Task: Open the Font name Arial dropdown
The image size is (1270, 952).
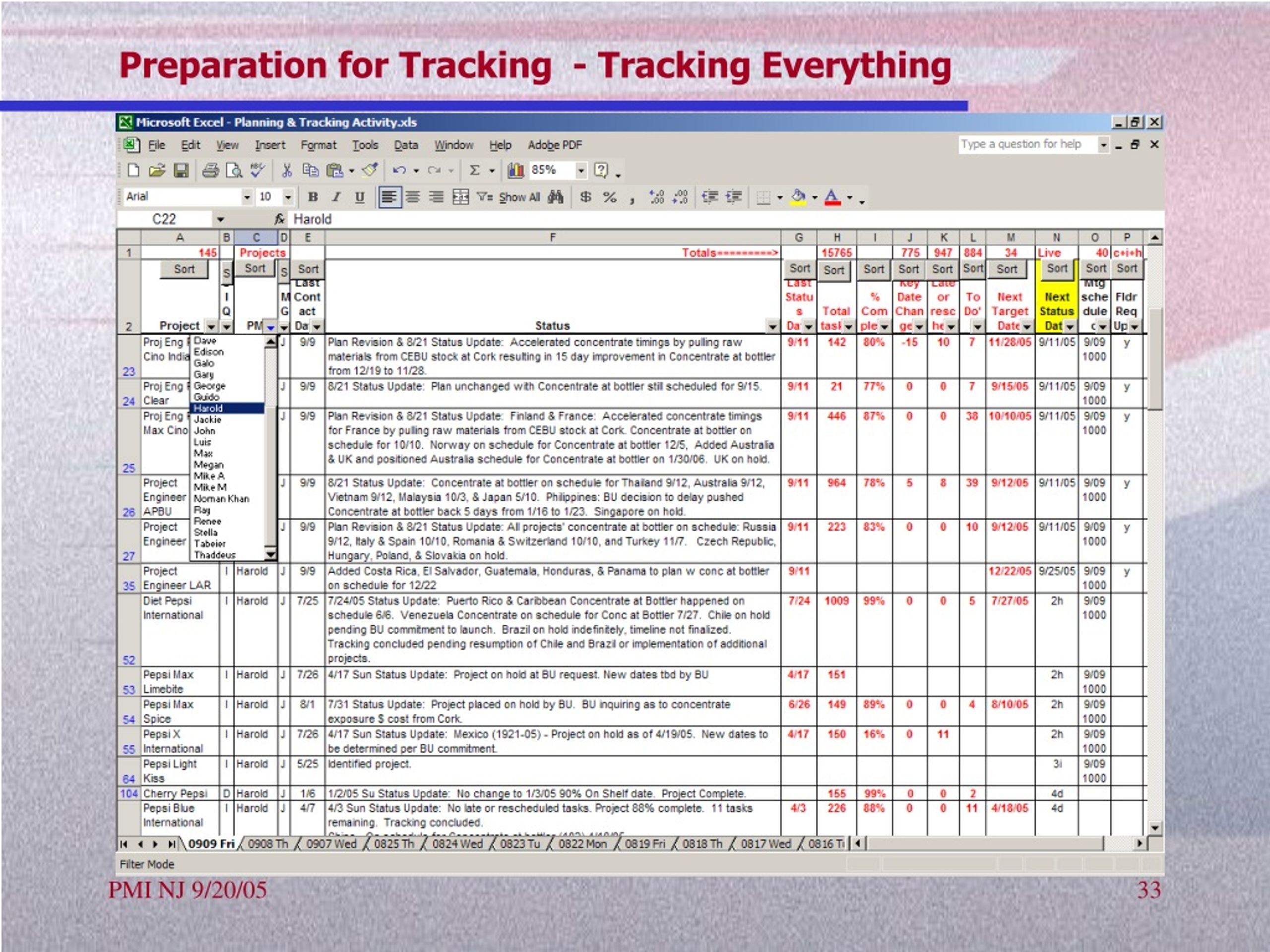Action: tap(247, 197)
